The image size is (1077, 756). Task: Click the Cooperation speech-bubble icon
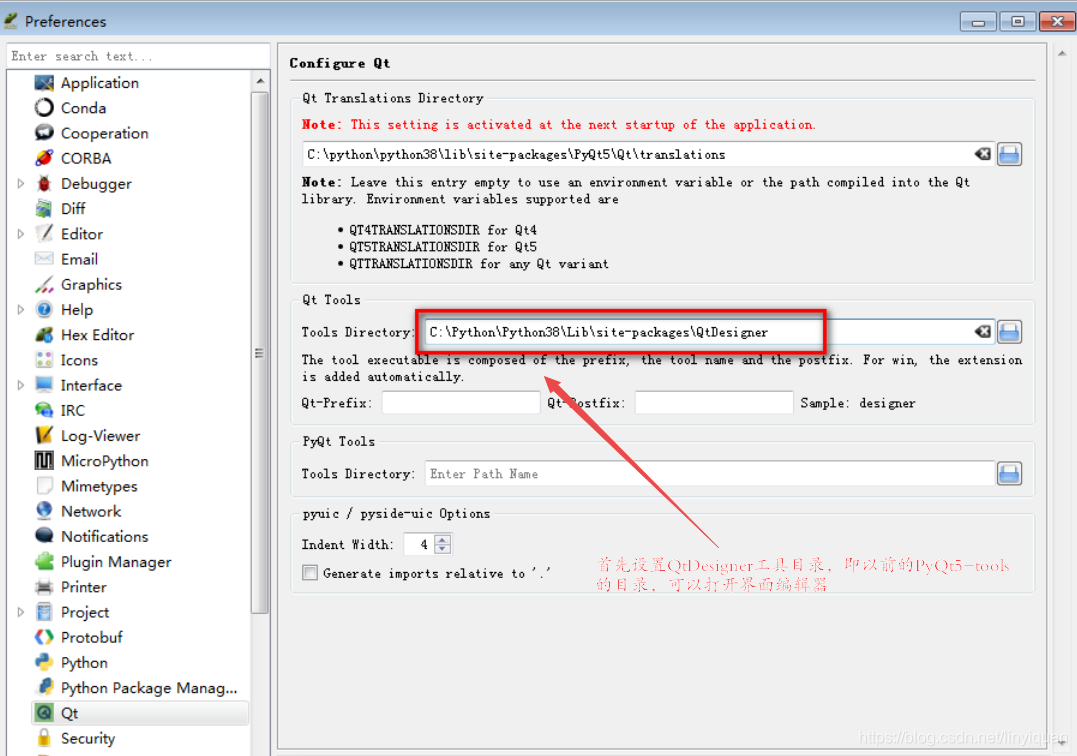pos(44,133)
